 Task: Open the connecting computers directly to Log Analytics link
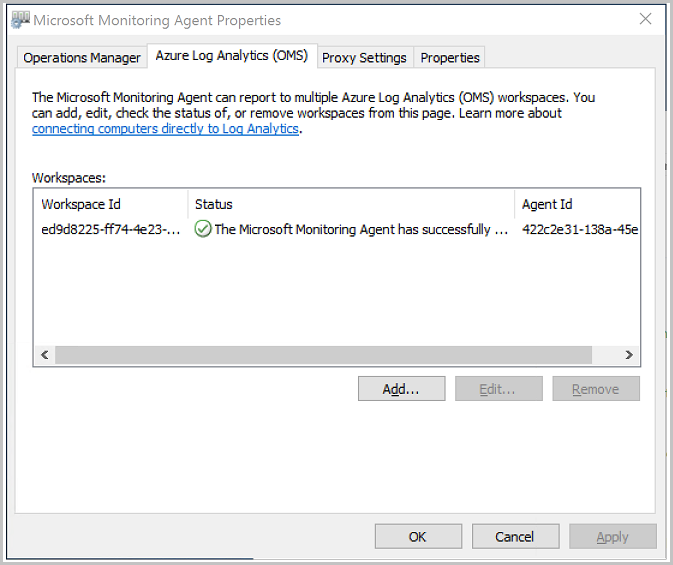click(x=165, y=129)
